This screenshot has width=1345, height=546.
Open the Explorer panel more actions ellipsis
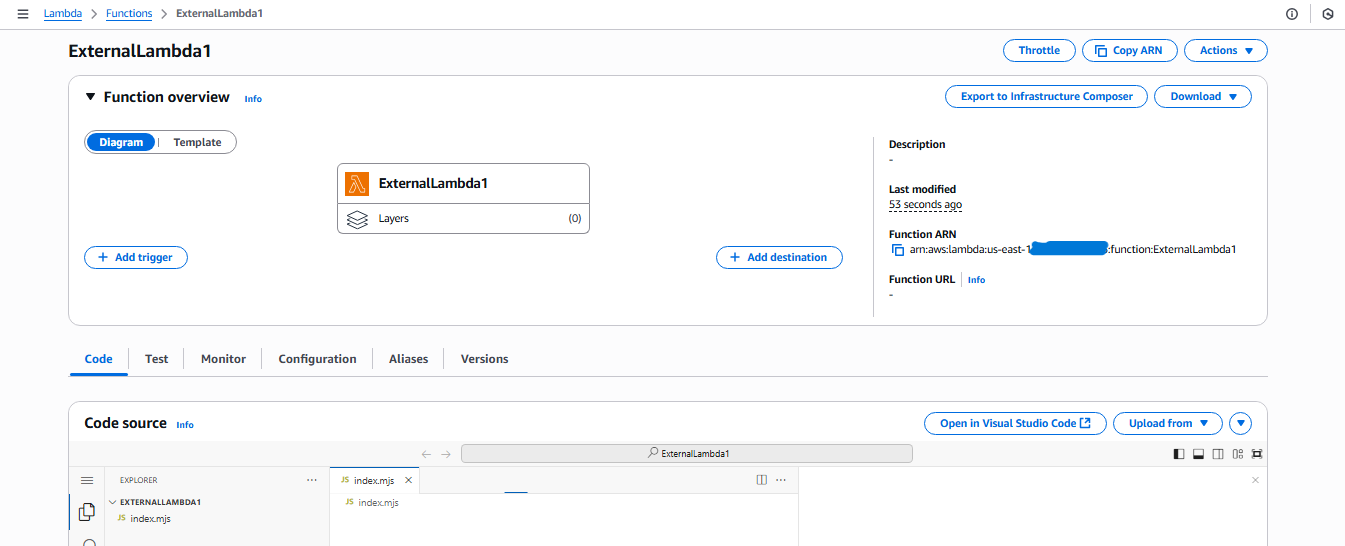312,480
